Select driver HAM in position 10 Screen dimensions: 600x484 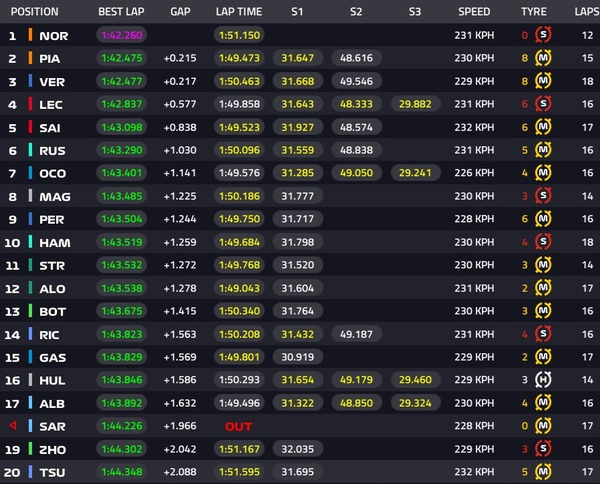(55, 243)
